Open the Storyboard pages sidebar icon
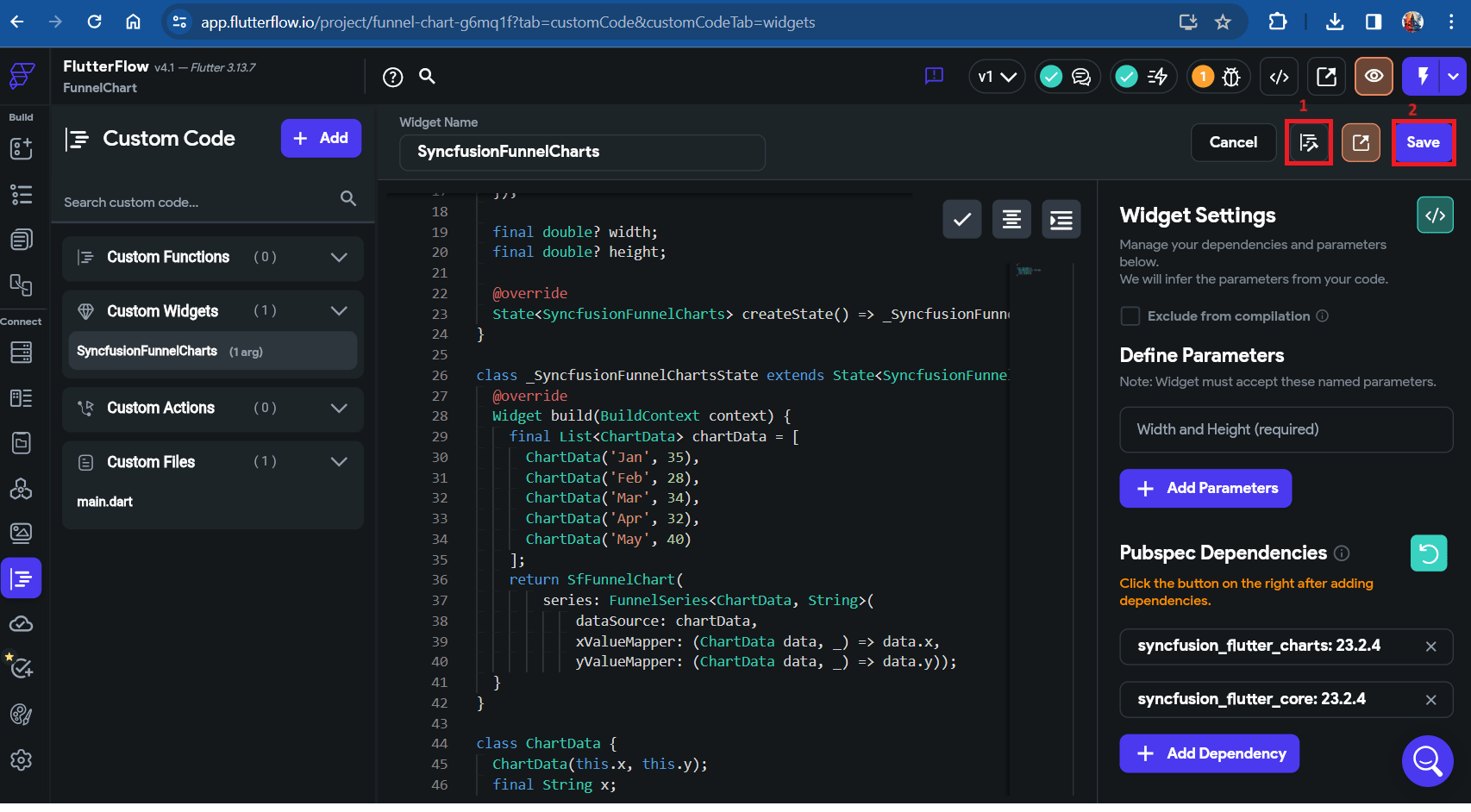 click(21, 239)
